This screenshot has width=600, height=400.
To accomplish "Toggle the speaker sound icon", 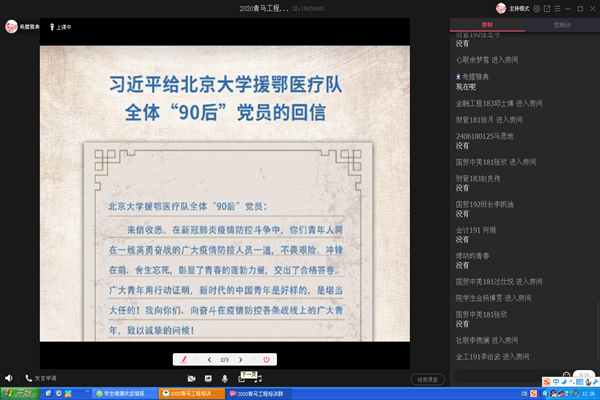I will click(x=8, y=379).
